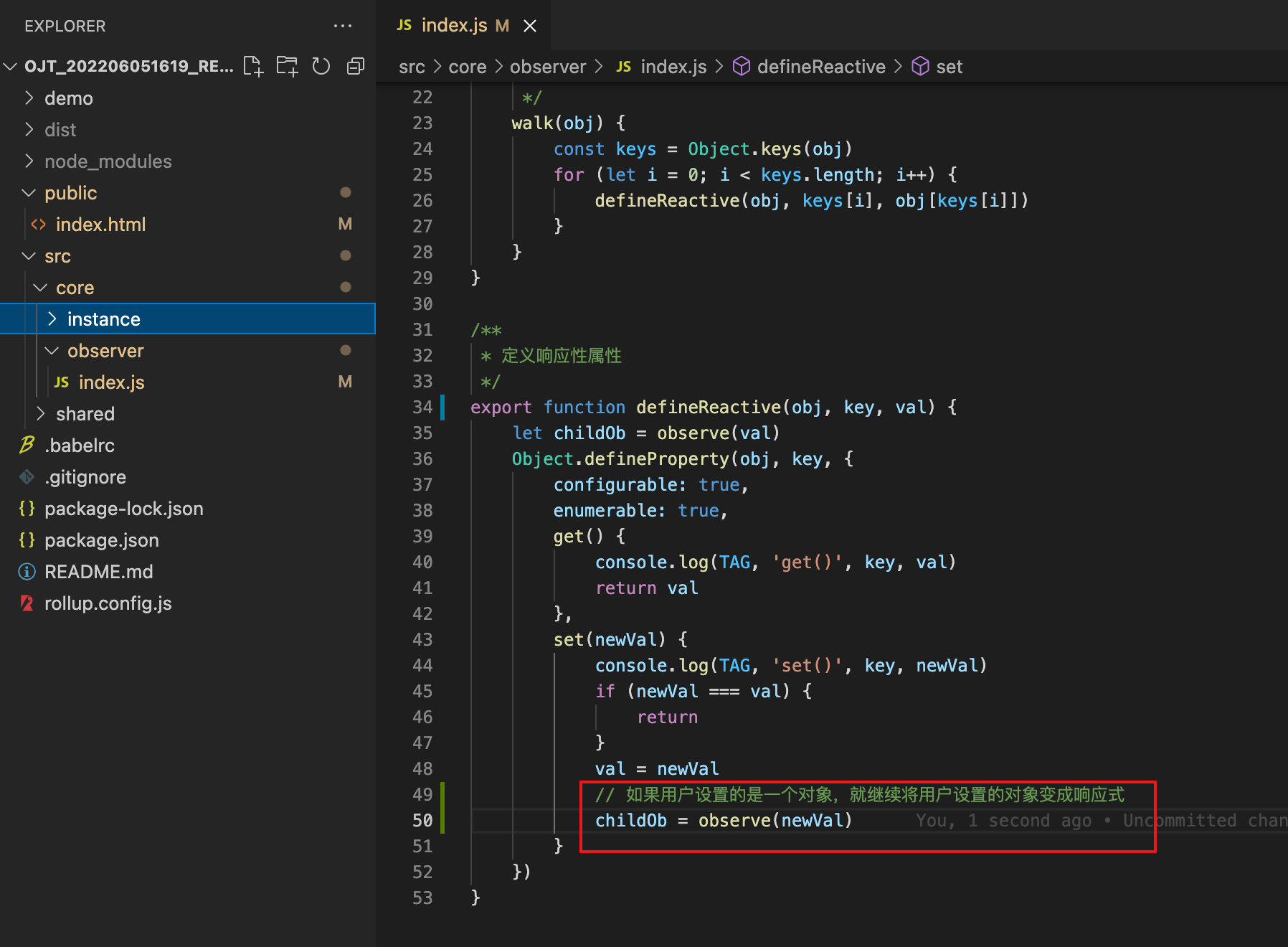Screen dimensions: 1288x947
Task: Click the 'return val' statement
Action: tap(647, 588)
